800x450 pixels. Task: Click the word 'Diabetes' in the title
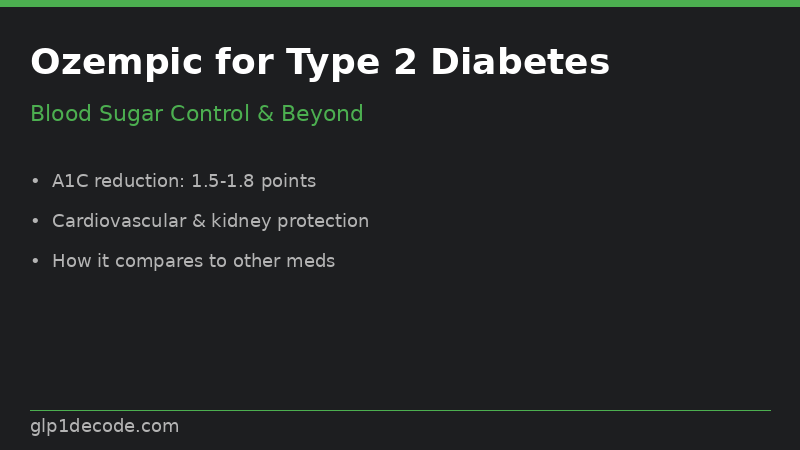tap(520, 62)
